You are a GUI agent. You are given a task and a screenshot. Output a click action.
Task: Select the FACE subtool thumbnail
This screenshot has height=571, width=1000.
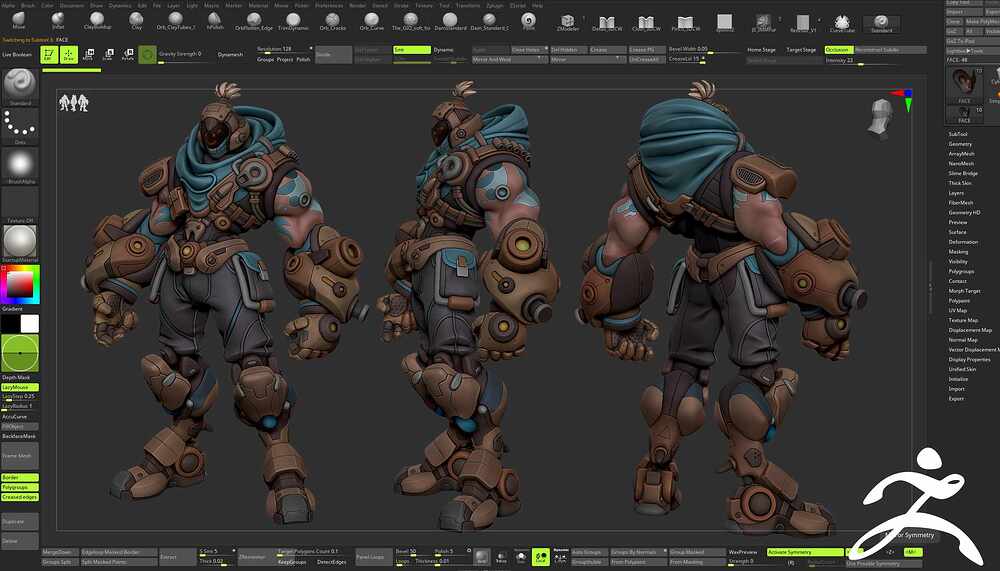point(964,84)
